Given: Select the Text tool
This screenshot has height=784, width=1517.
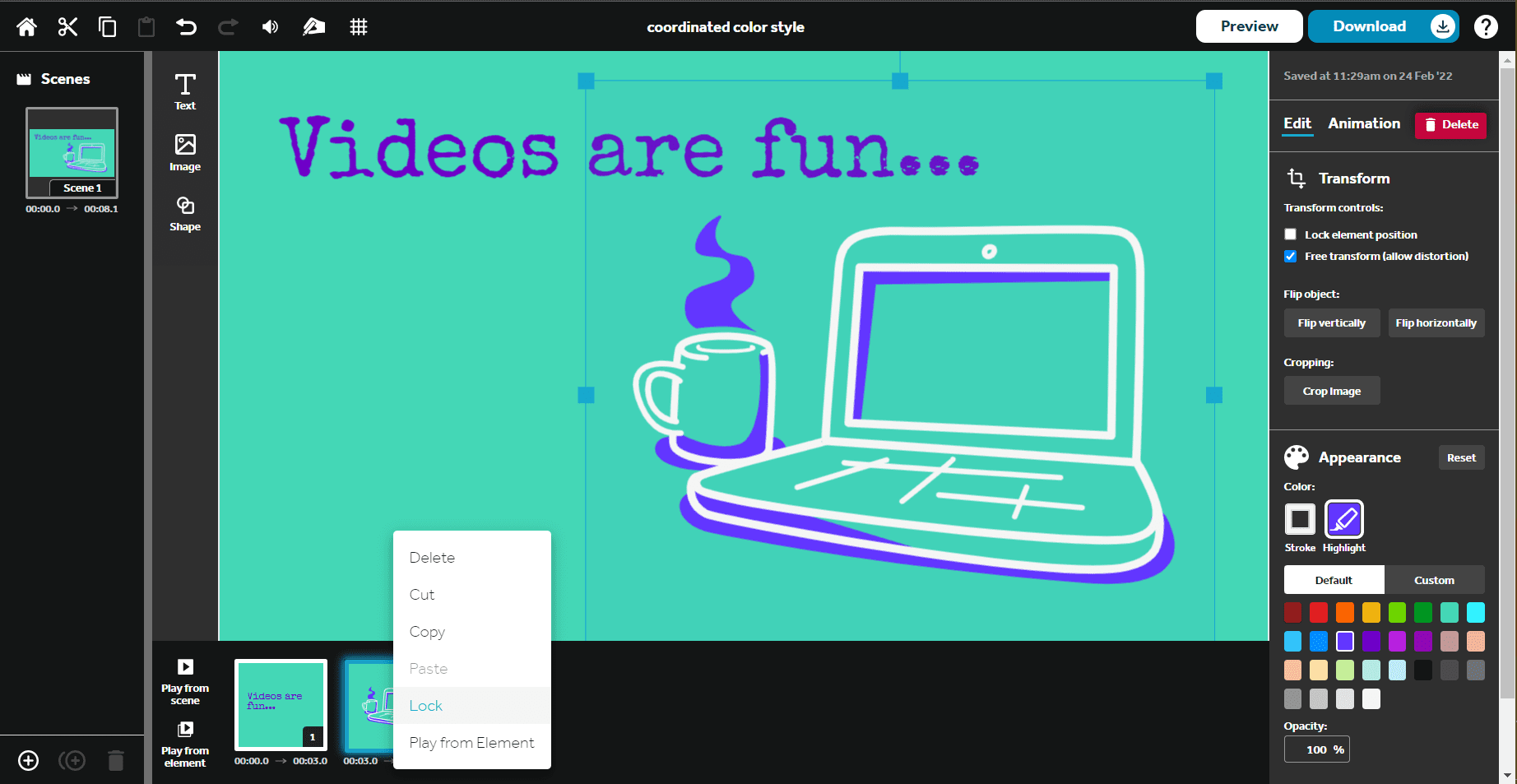Looking at the screenshot, I should [x=185, y=91].
